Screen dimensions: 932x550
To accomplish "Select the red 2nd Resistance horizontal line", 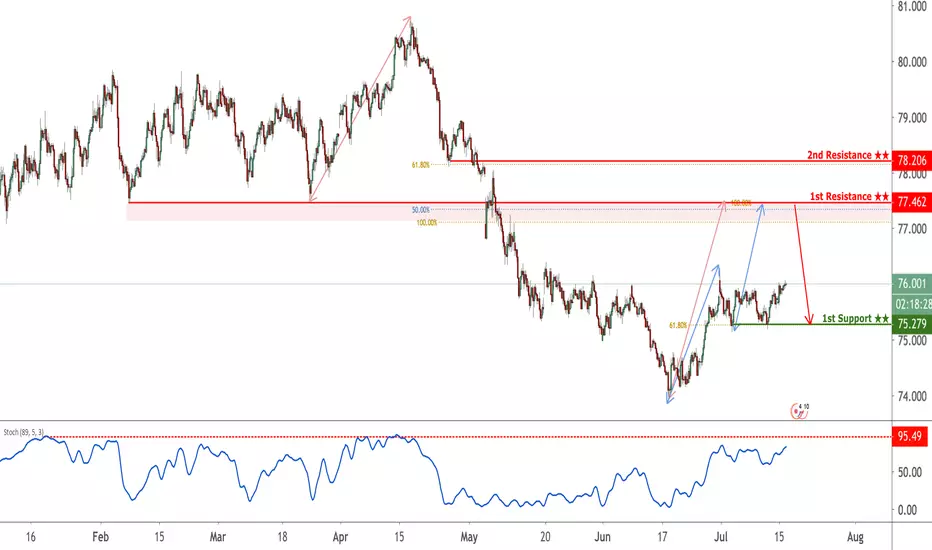I will pos(670,161).
